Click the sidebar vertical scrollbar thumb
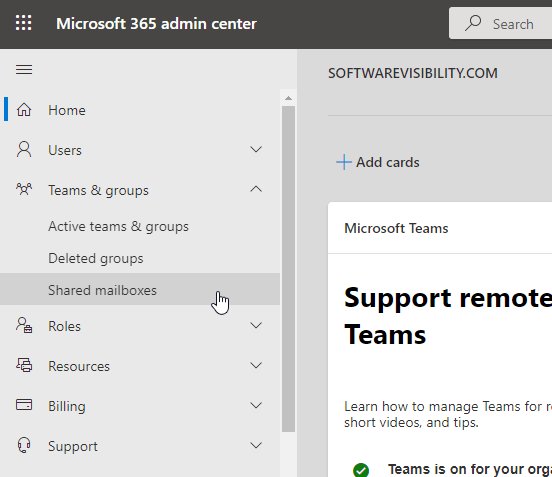Image resolution: width=552 pixels, height=477 pixels. coord(288,269)
